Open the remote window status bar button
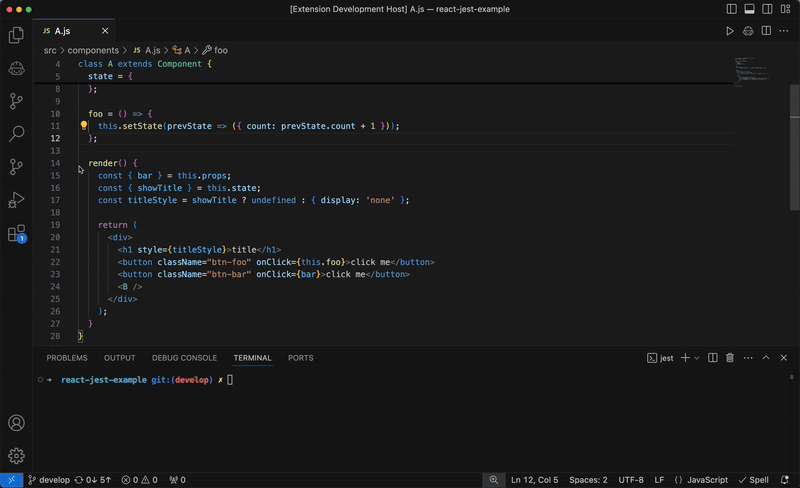Image resolution: width=800 pixels, height=488 pixels. click(11, 480)
